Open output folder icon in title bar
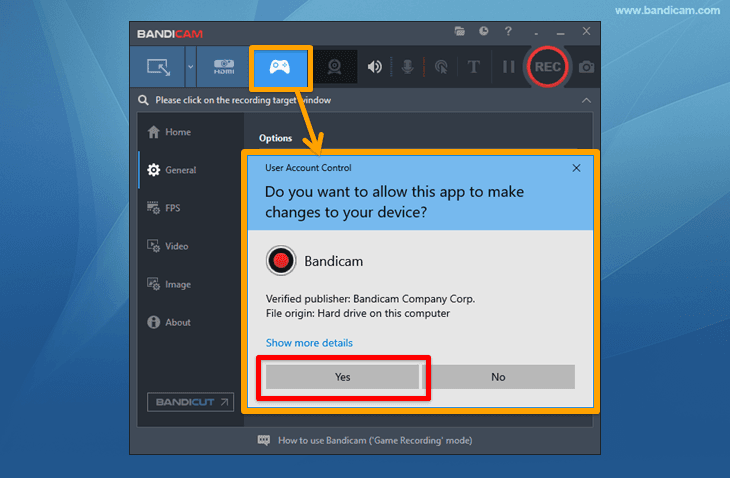This screenshot has height=478, width=730. pos(460,31)
